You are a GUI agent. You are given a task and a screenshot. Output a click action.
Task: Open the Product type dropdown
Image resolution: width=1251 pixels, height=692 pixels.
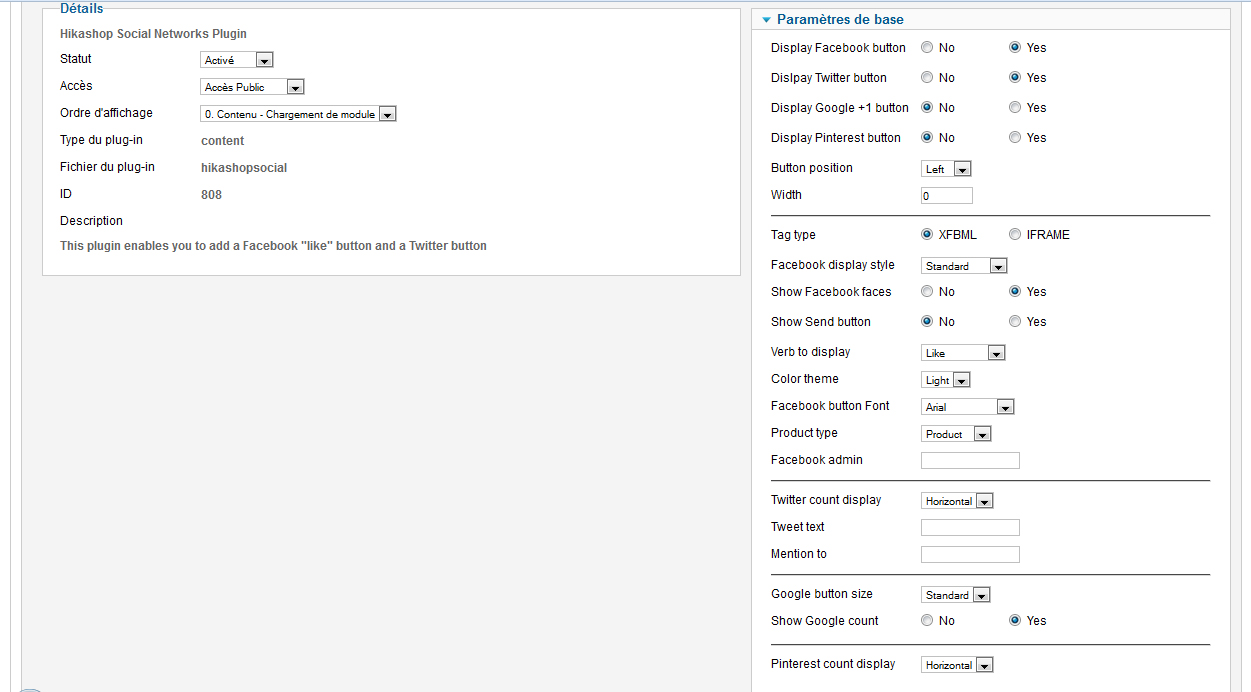click(956, 434)
